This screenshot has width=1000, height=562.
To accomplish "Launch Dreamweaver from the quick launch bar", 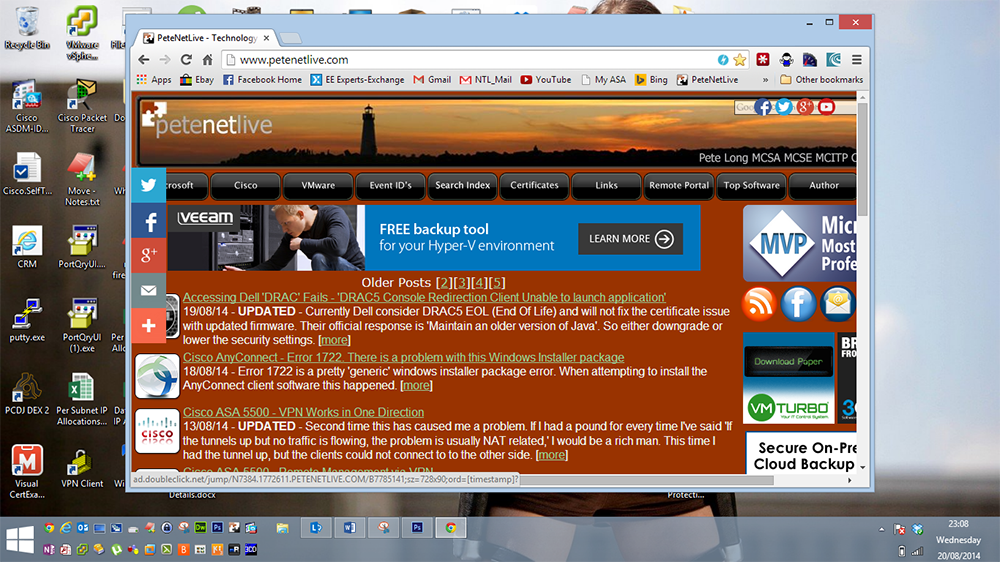I will (200, 528).
